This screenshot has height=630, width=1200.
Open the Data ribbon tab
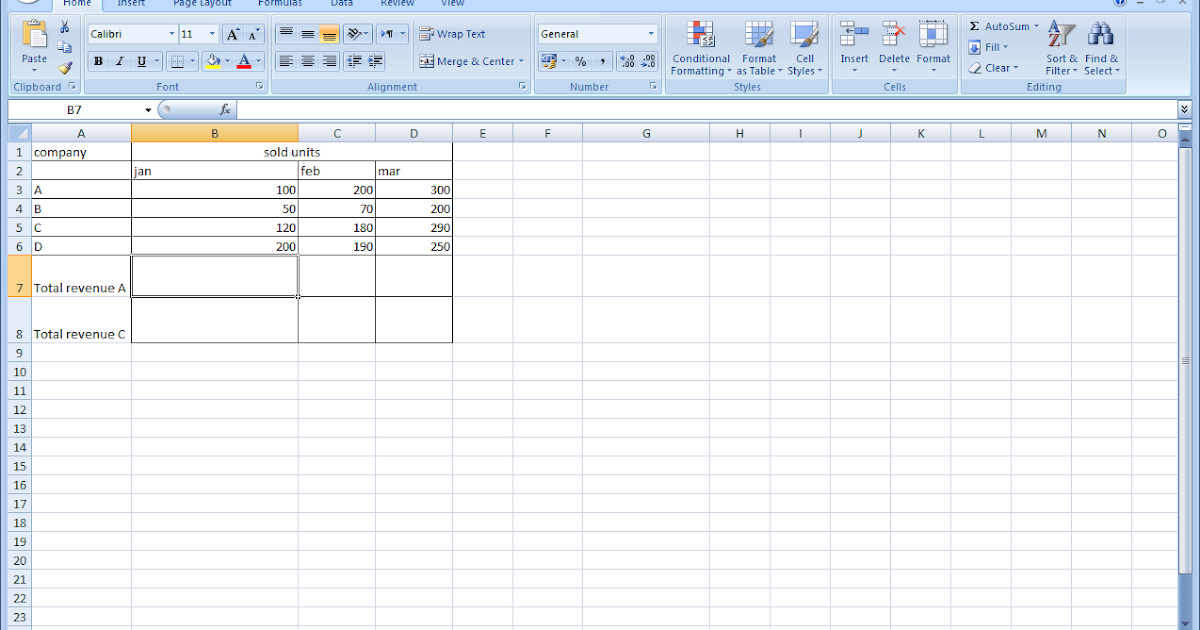(x=341, y=4)
